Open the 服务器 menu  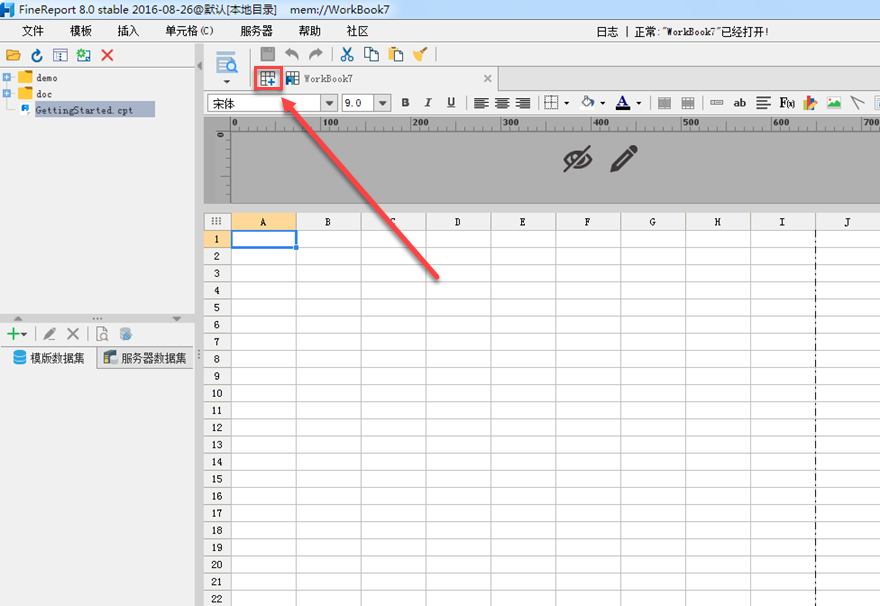tap(256, 31)
